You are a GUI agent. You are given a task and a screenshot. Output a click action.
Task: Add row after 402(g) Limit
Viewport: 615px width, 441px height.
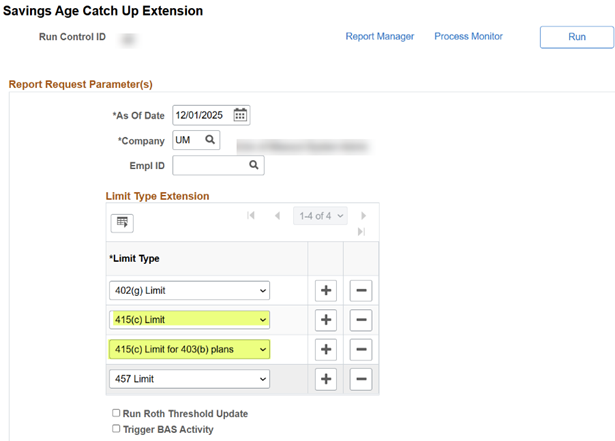326,291
